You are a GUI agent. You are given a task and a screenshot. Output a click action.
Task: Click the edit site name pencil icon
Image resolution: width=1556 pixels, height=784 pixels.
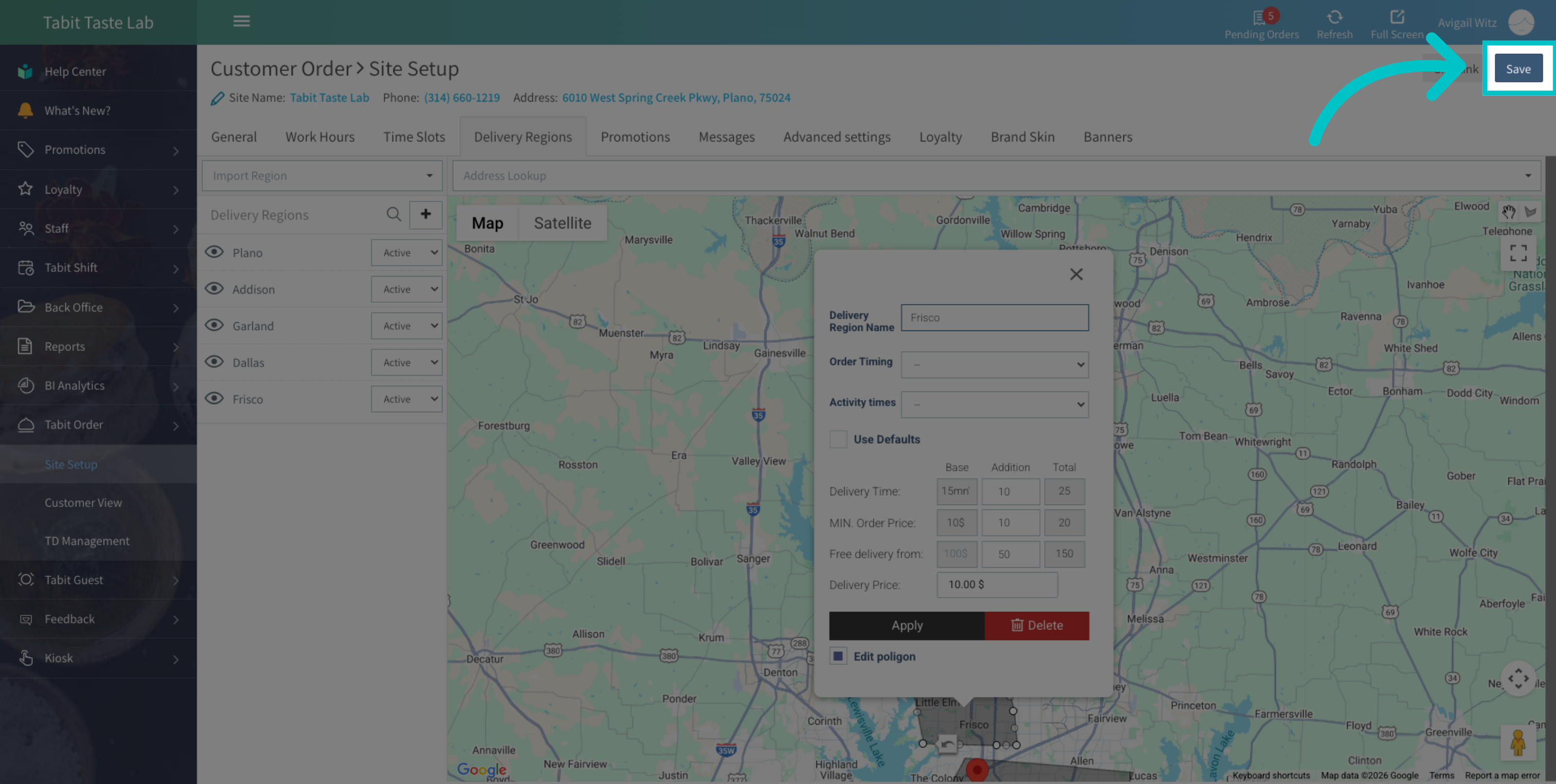pos(217,98)
